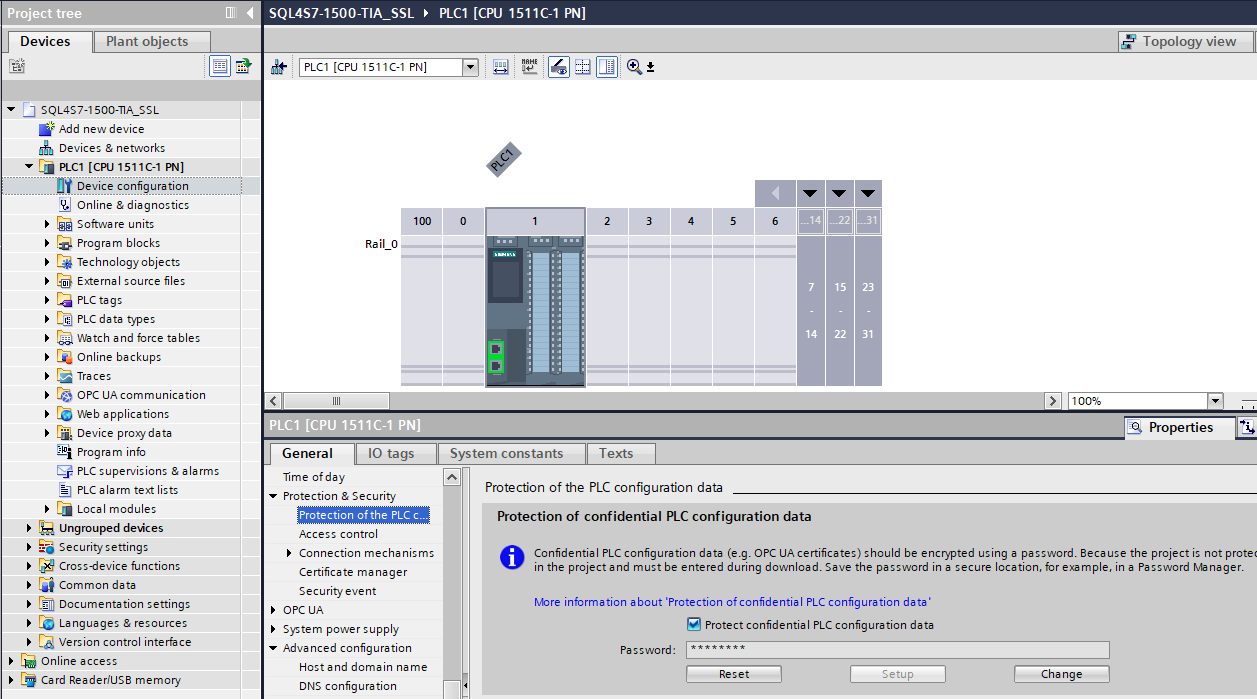Collapse the SQL4S7-1500-TIA_SSL project node
The image size is (1257, 699).
[x=11, y=110]
